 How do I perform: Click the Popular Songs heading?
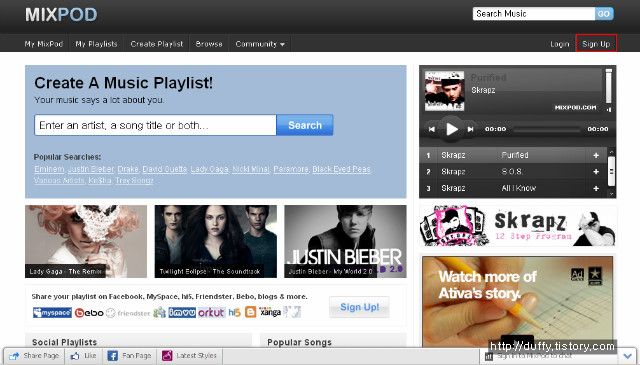point(299,342)
